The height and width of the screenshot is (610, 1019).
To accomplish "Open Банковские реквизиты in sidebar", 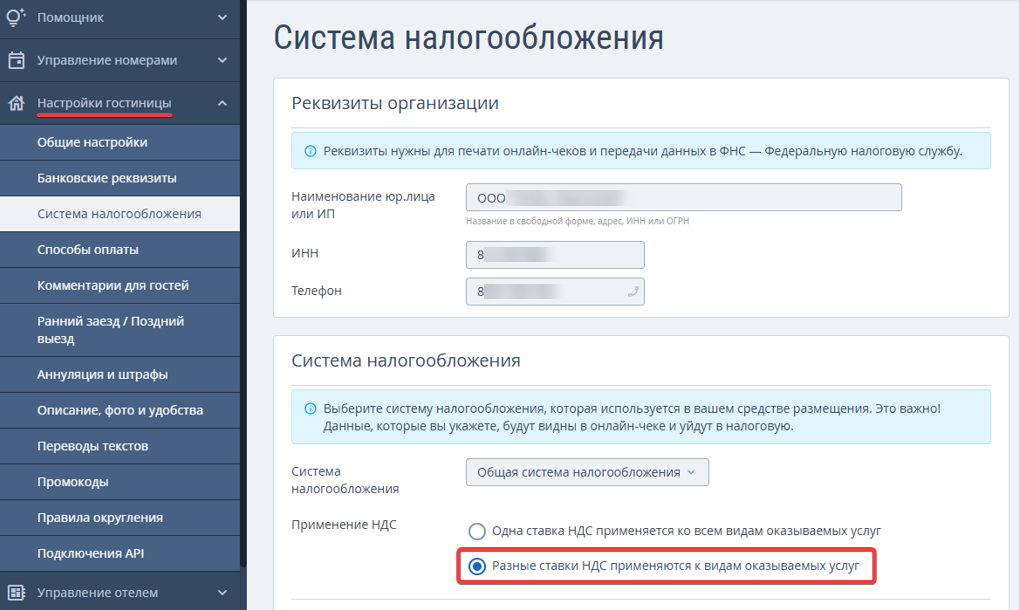I will click(120, 178).
